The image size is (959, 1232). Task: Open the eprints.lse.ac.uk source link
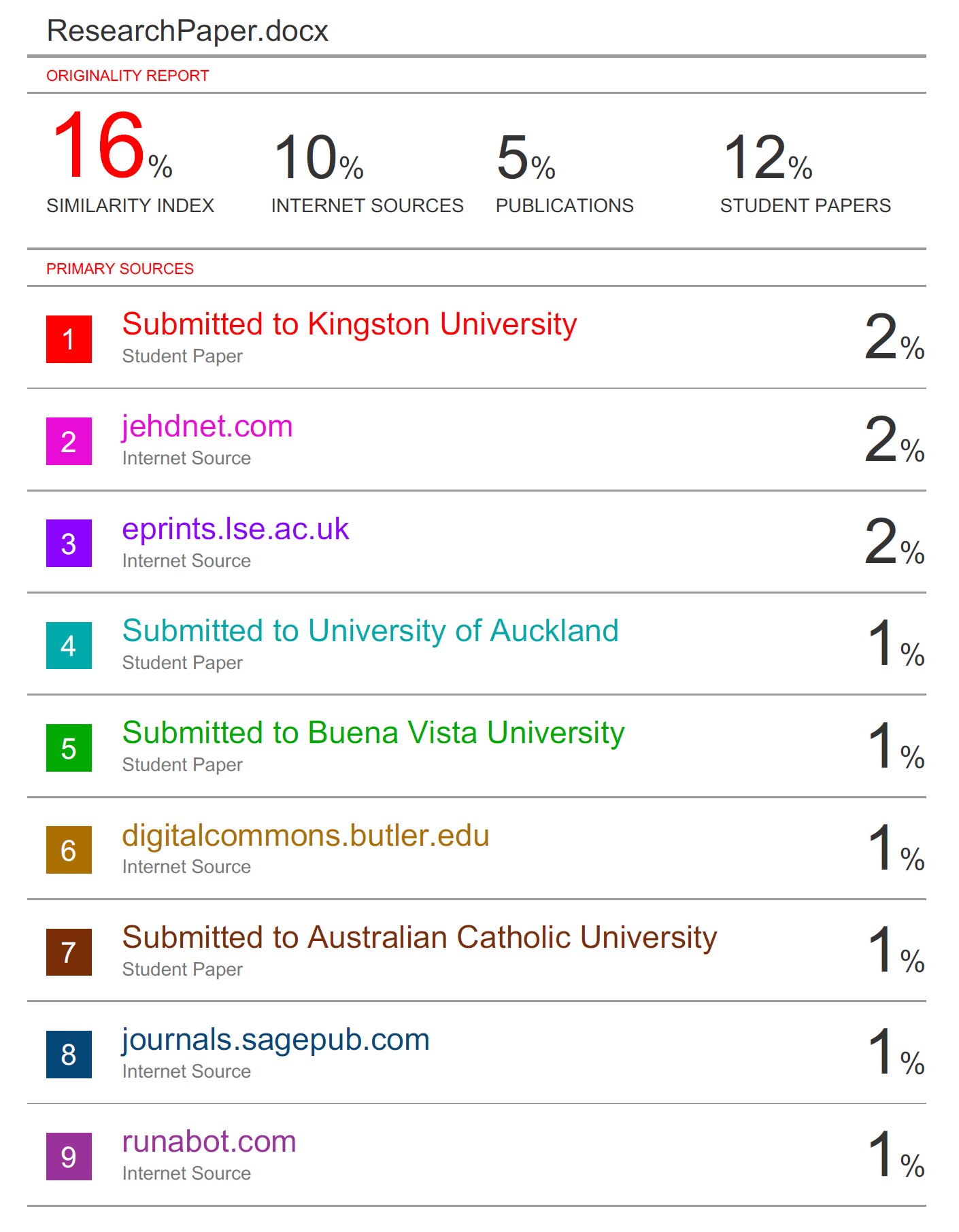(x=235, y=529)
